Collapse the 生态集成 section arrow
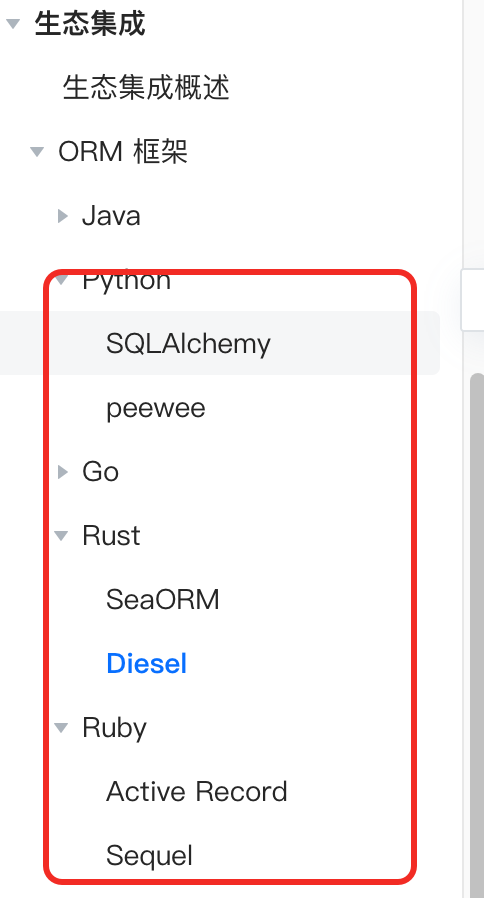Viewport: 484px width, 898px height. click(x=13, y=24)
